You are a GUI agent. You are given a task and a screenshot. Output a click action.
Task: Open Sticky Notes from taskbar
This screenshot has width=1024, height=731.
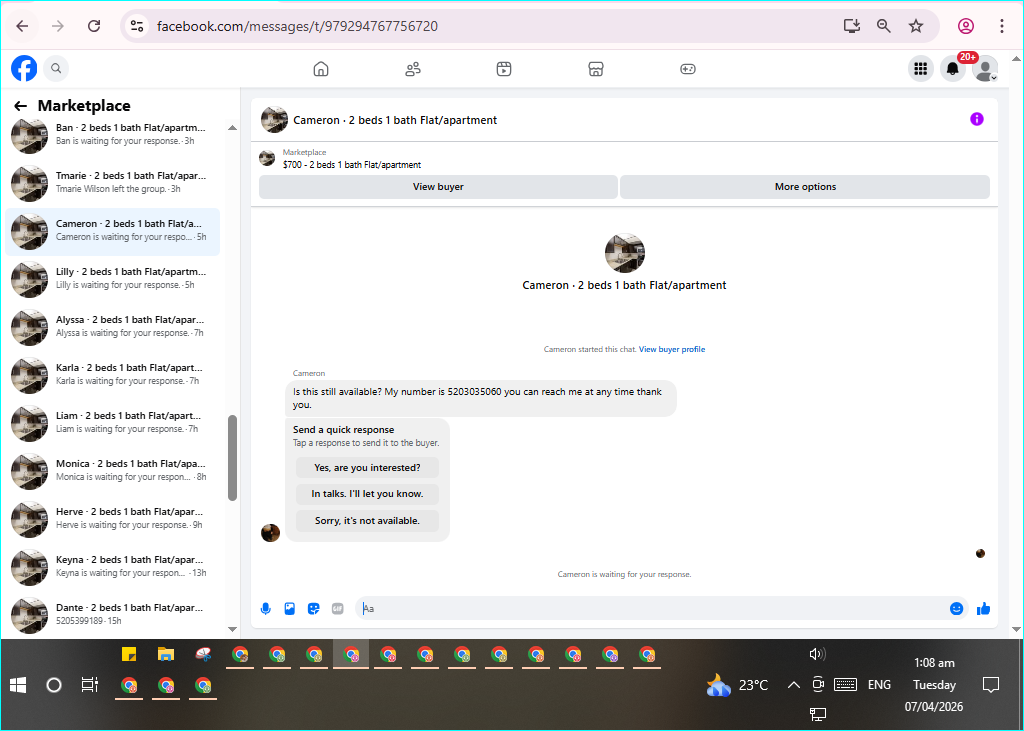(129, 654)
